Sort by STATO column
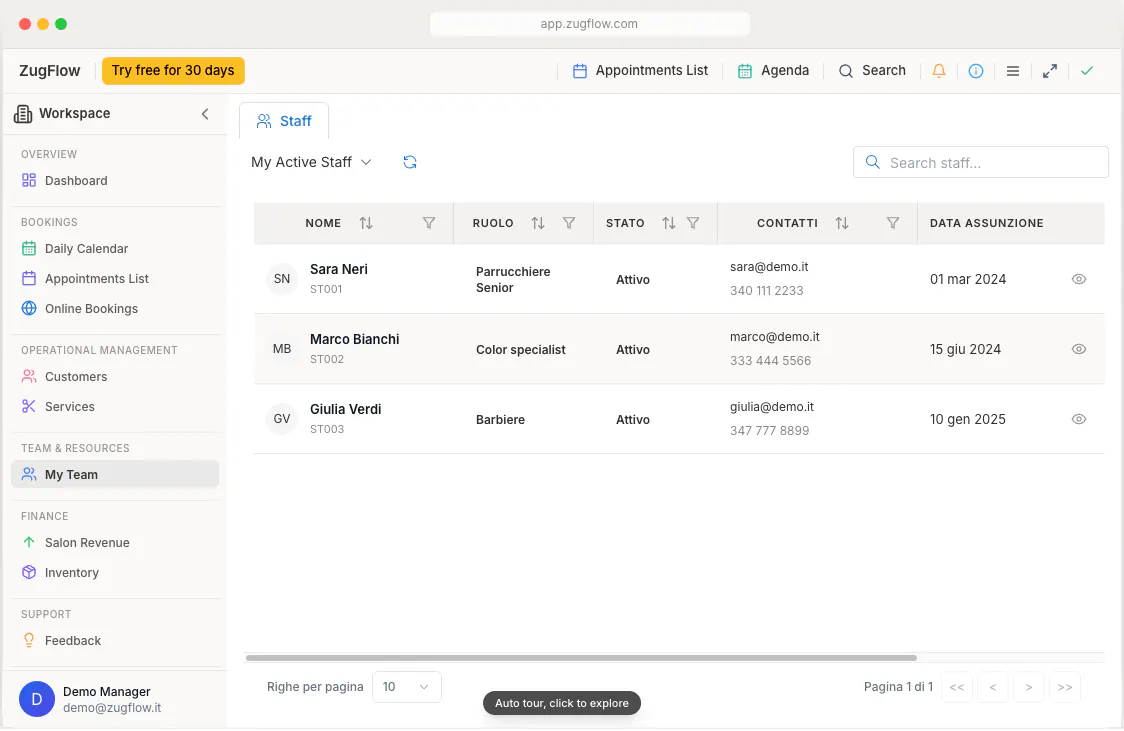The width and height of the screenshot is (1124, 731). [x=669, y=223]
